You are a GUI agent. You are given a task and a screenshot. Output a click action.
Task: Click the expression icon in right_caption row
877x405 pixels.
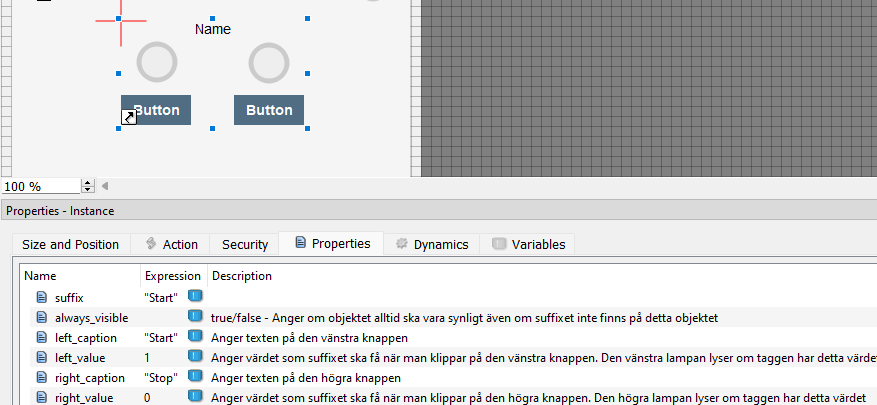tap(195, 377)
